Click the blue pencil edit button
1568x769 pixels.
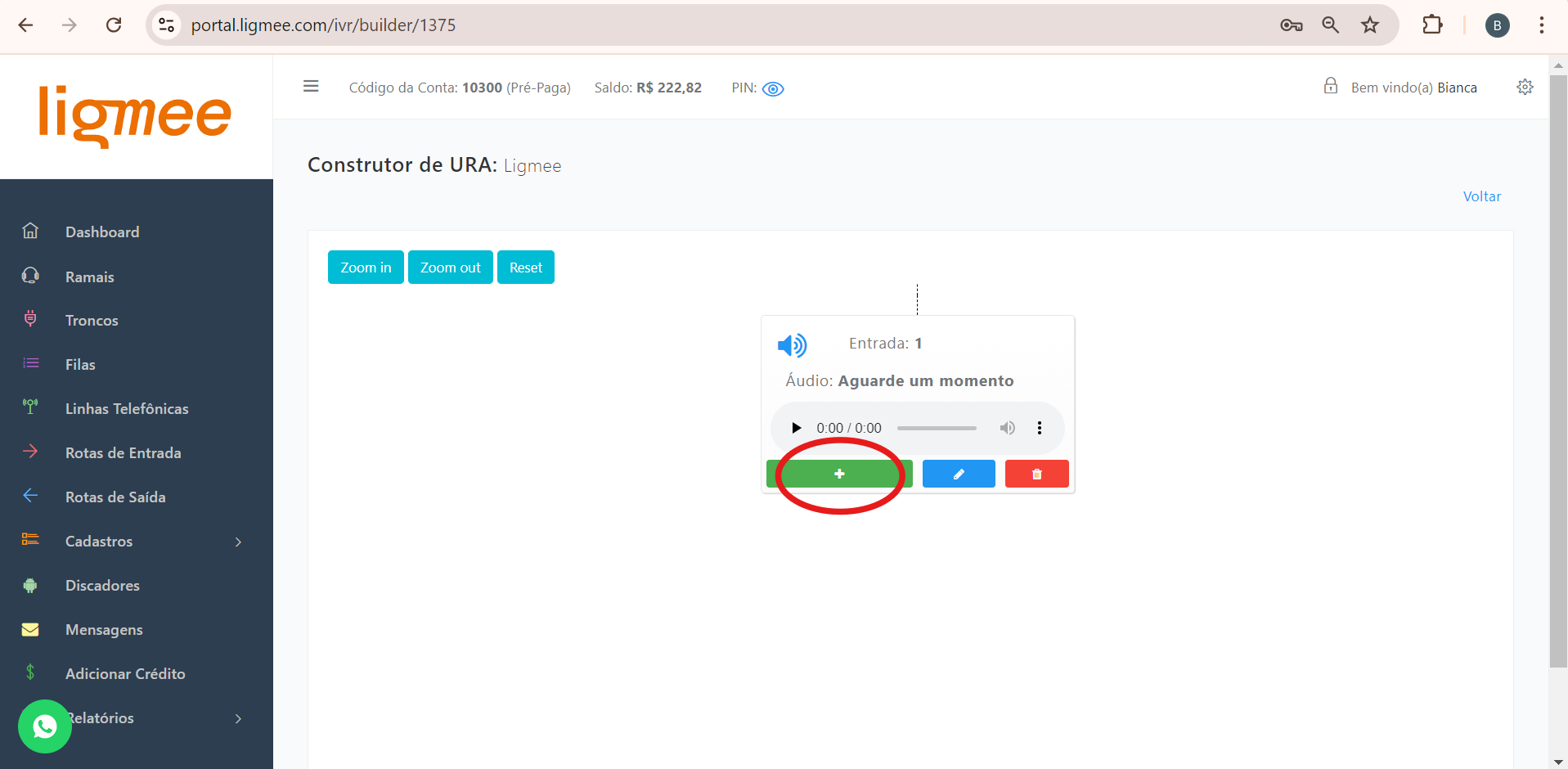pyautogui.click(x=958, y=474)
